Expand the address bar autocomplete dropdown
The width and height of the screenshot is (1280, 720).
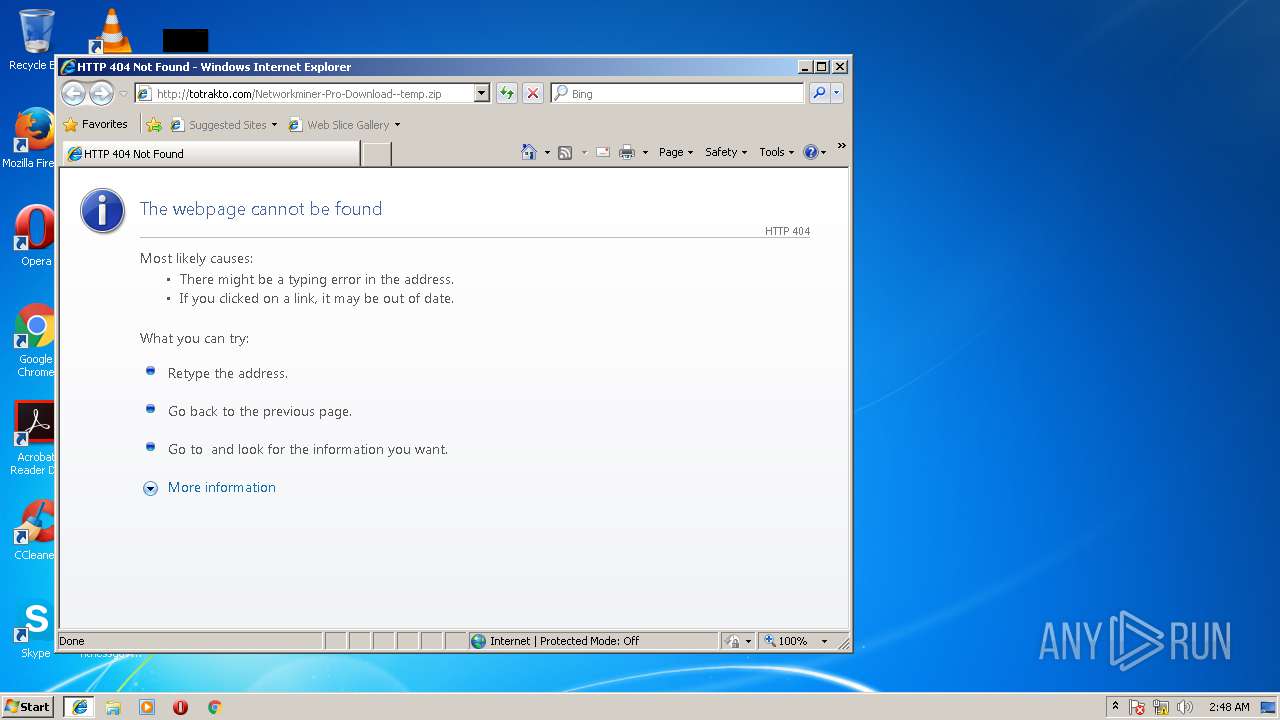[481, 94]
